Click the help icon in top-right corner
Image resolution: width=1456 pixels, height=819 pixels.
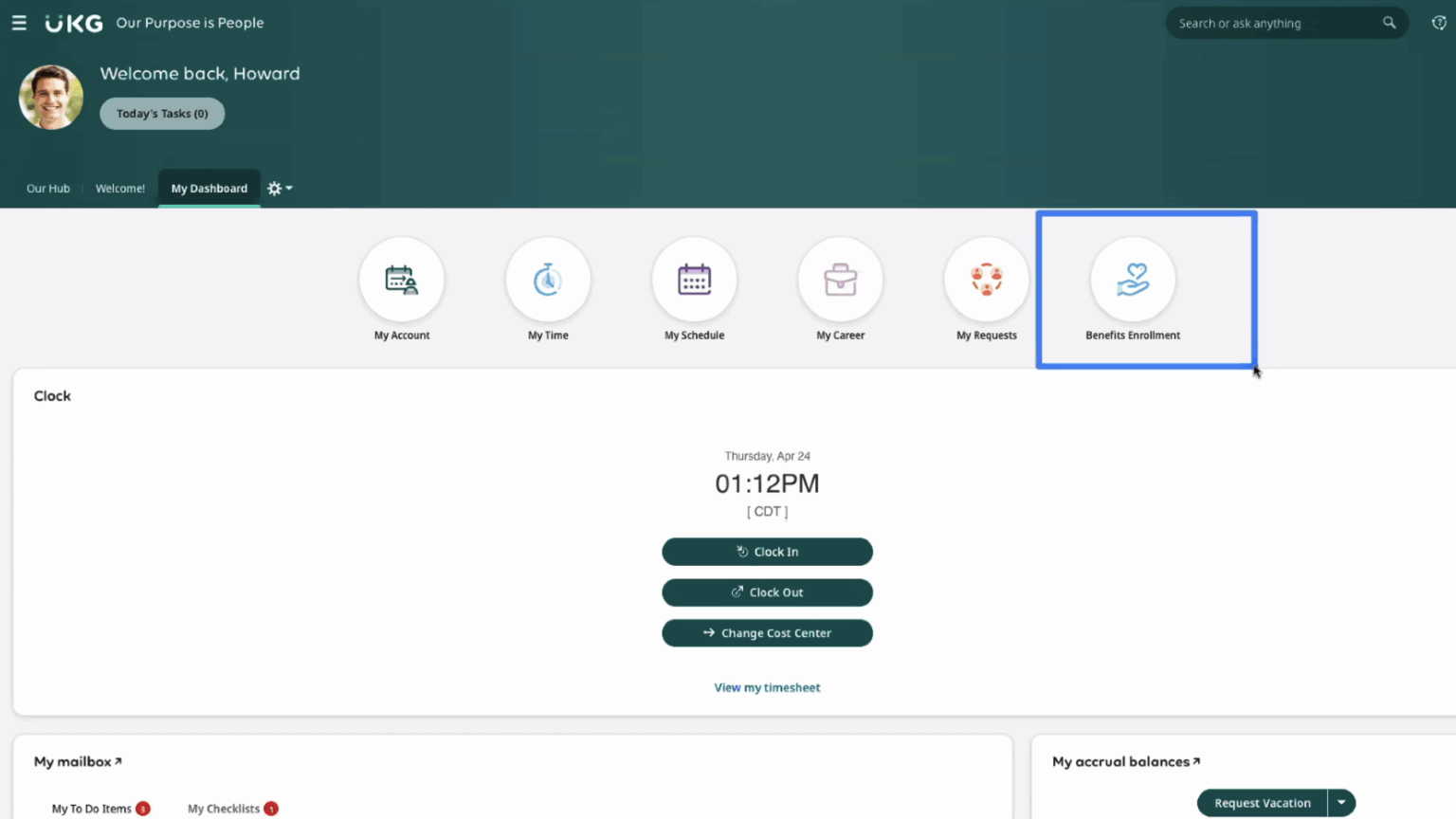(x=1438, y=23)
